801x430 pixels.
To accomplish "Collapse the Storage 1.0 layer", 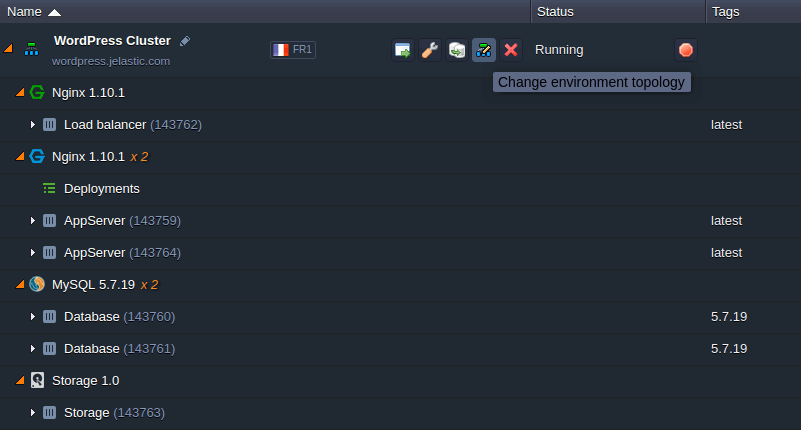I will coord(20,380).
